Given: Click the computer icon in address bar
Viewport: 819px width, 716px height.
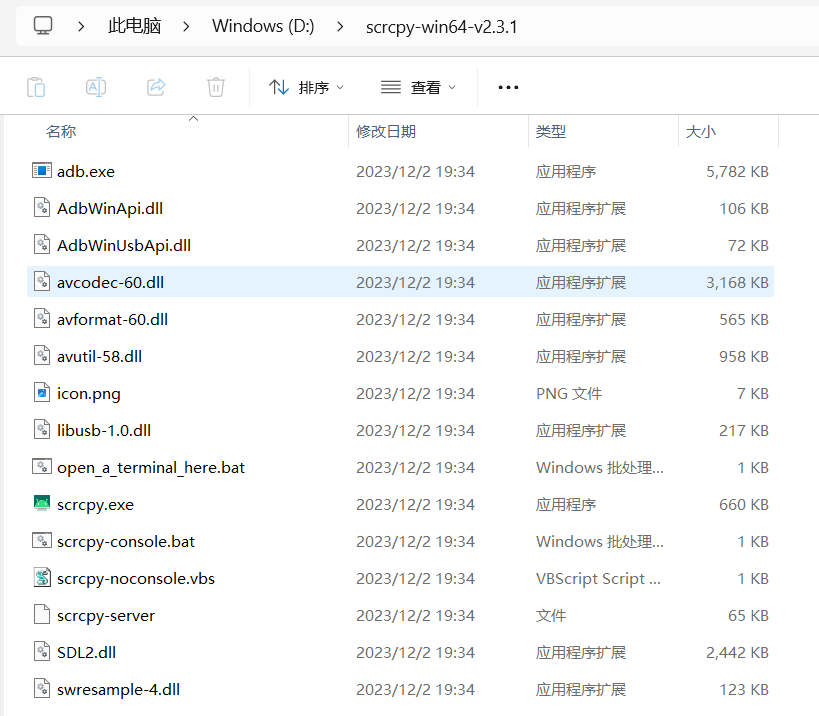Looking at the screenshot, I should [x=43, y=25].
